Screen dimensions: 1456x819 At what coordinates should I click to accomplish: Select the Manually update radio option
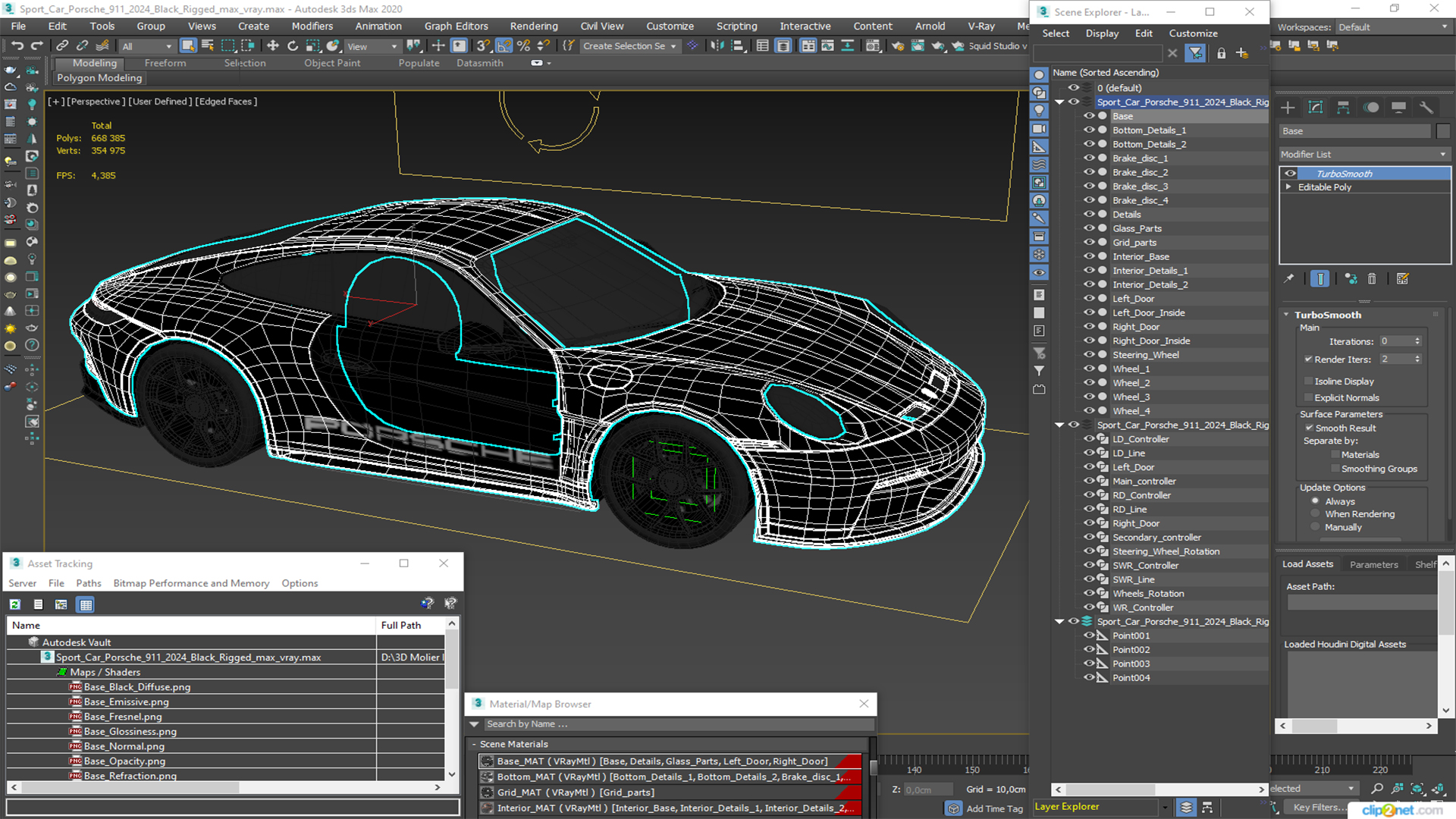tap(1315, 527)
